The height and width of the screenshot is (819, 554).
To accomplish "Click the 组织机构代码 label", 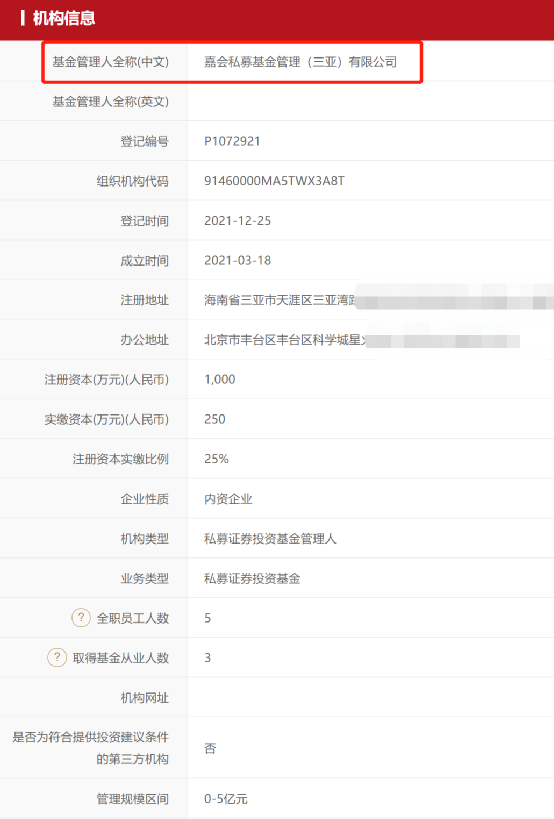I will (133, 181).
